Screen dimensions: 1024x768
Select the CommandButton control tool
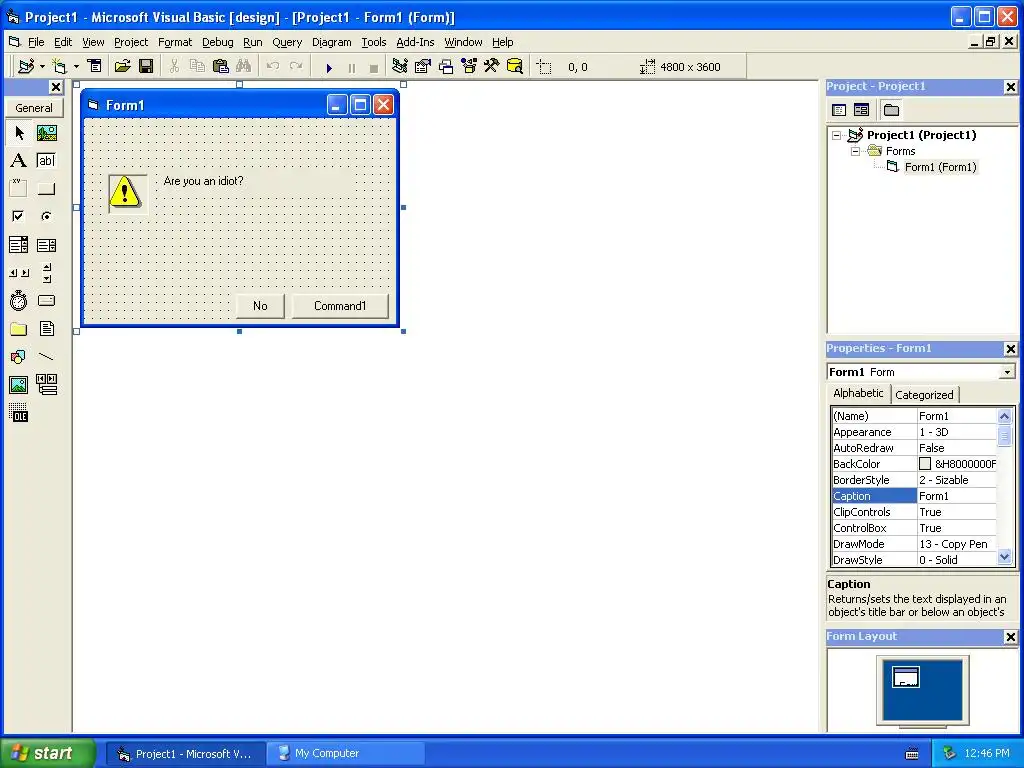pyautogui.click(x=46, y=189)
